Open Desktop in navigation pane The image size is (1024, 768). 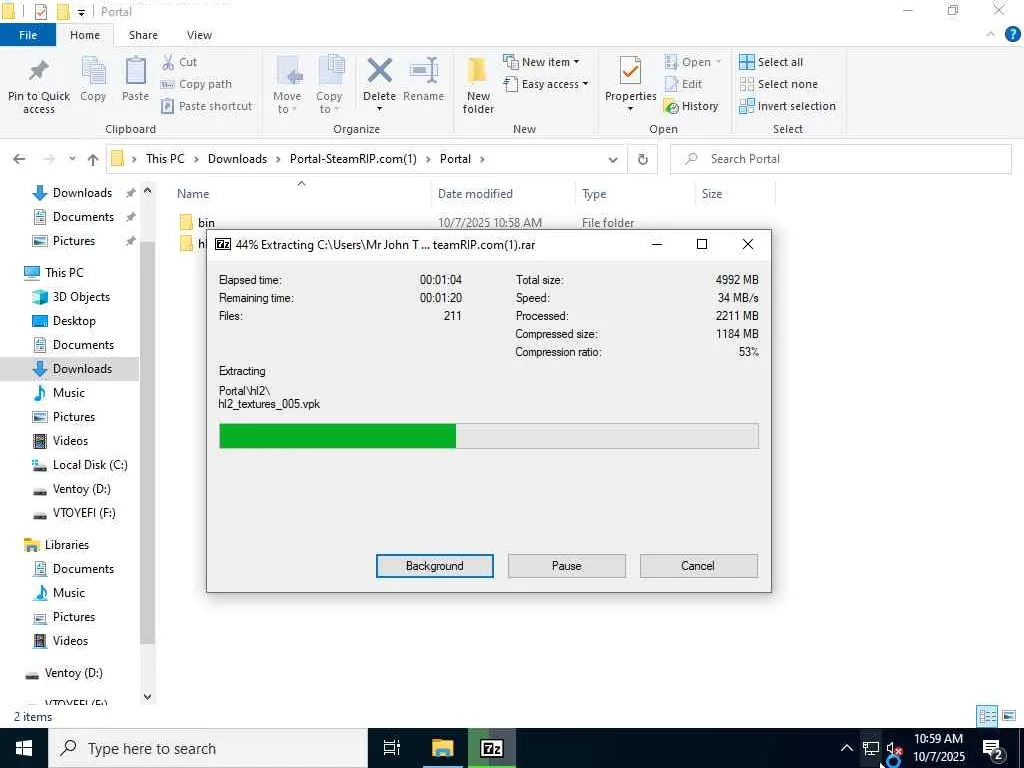[74, 321]
